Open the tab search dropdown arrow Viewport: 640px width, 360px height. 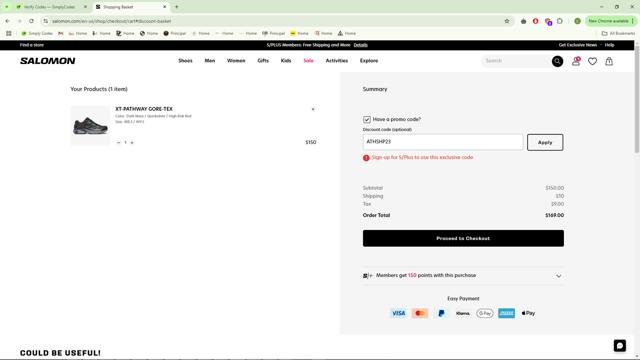[x=7, y=7]
